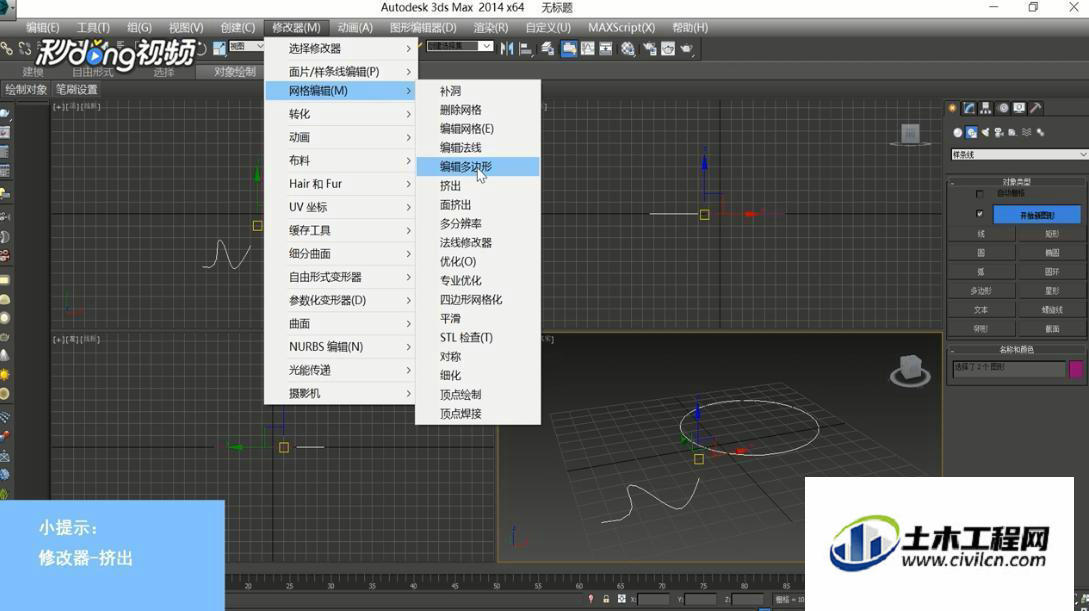Select the Geometry category icon
Screen dimensions: 1089x611
[x=958, y=132]
